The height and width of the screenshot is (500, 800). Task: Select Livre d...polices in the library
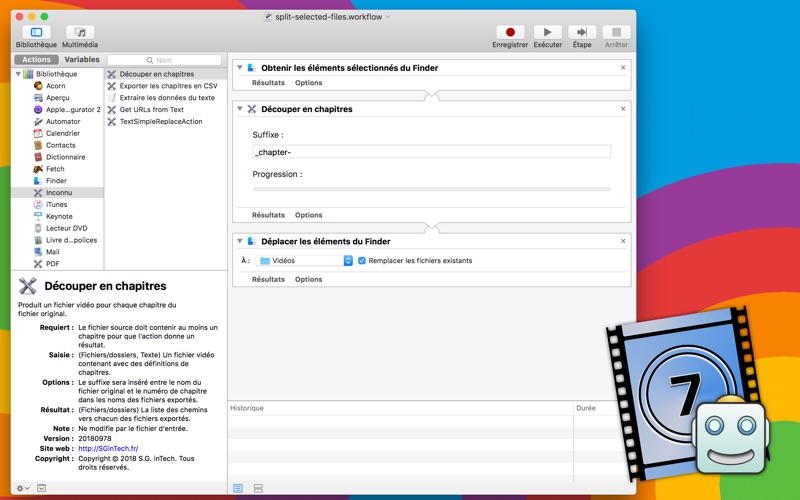click(71, 240)
